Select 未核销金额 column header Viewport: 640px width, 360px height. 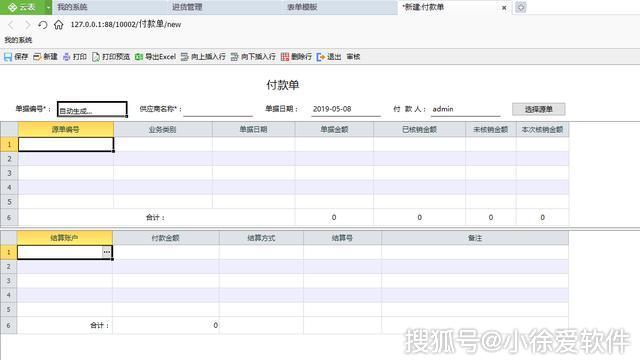click(491, 129)
